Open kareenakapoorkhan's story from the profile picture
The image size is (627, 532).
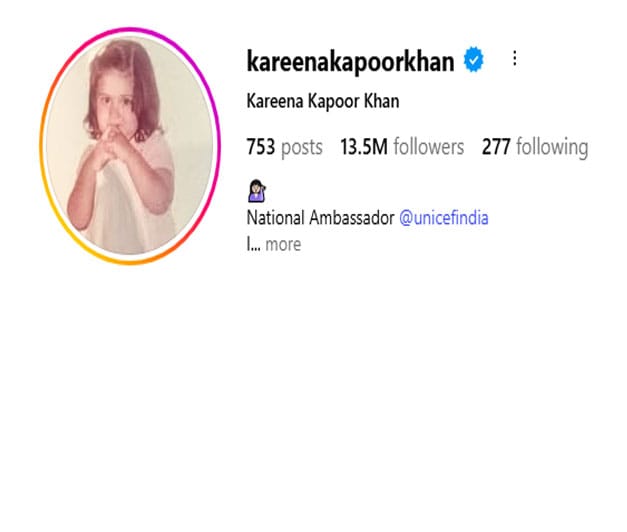coord(130,146)
